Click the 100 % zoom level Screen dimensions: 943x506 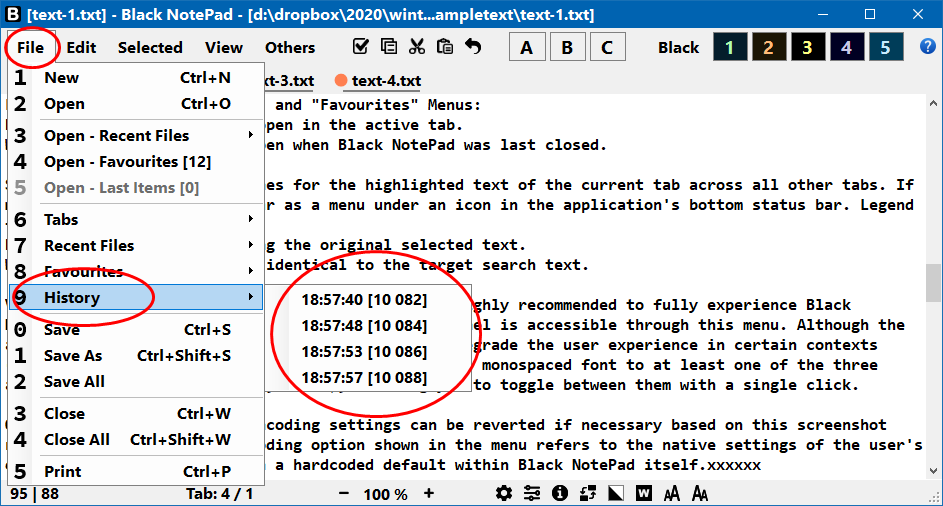click(x=385, y=495)
